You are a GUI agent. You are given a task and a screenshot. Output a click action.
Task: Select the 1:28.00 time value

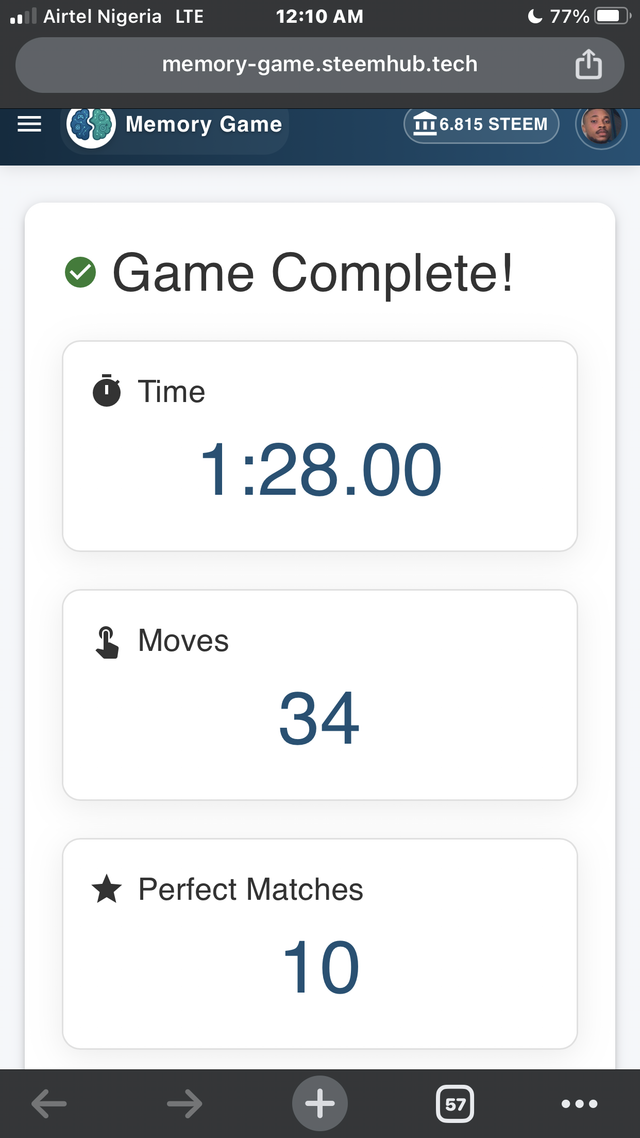point(320,470)
